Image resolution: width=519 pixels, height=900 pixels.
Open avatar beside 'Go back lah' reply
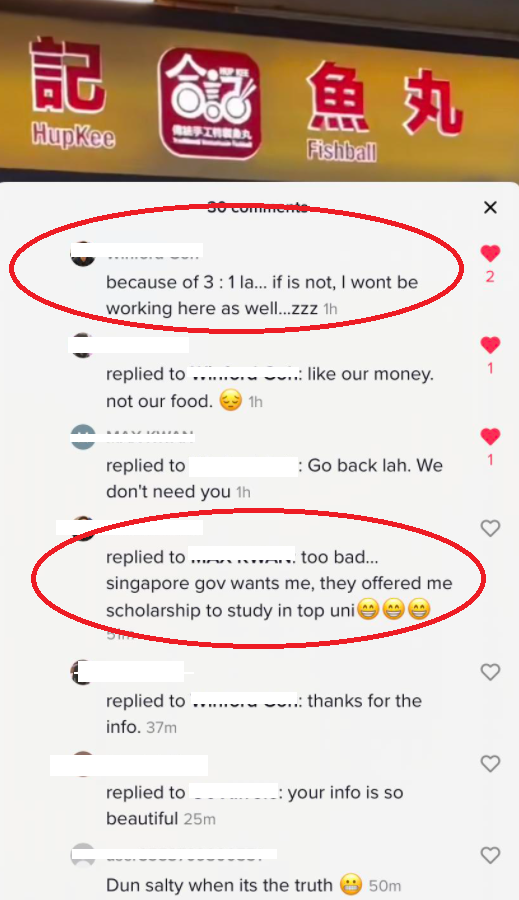pyautogui.click(x=83, y=437)
